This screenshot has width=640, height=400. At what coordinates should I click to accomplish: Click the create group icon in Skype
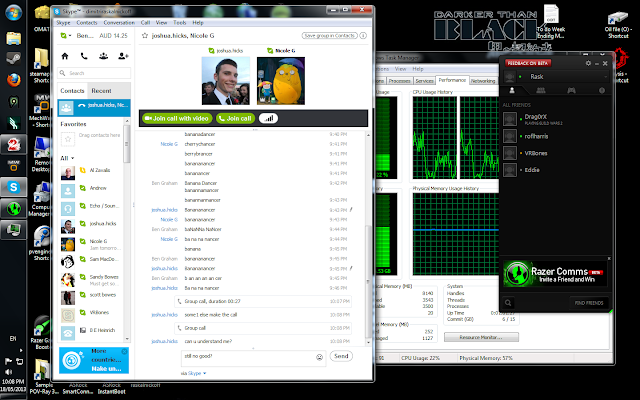pyautogui.click(x=104, y=56)
